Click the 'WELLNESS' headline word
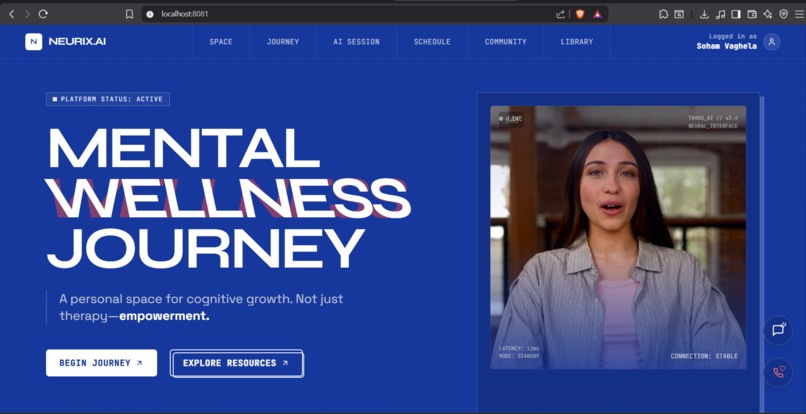Screen dimensions: 806x414 [x=228, y=197]
